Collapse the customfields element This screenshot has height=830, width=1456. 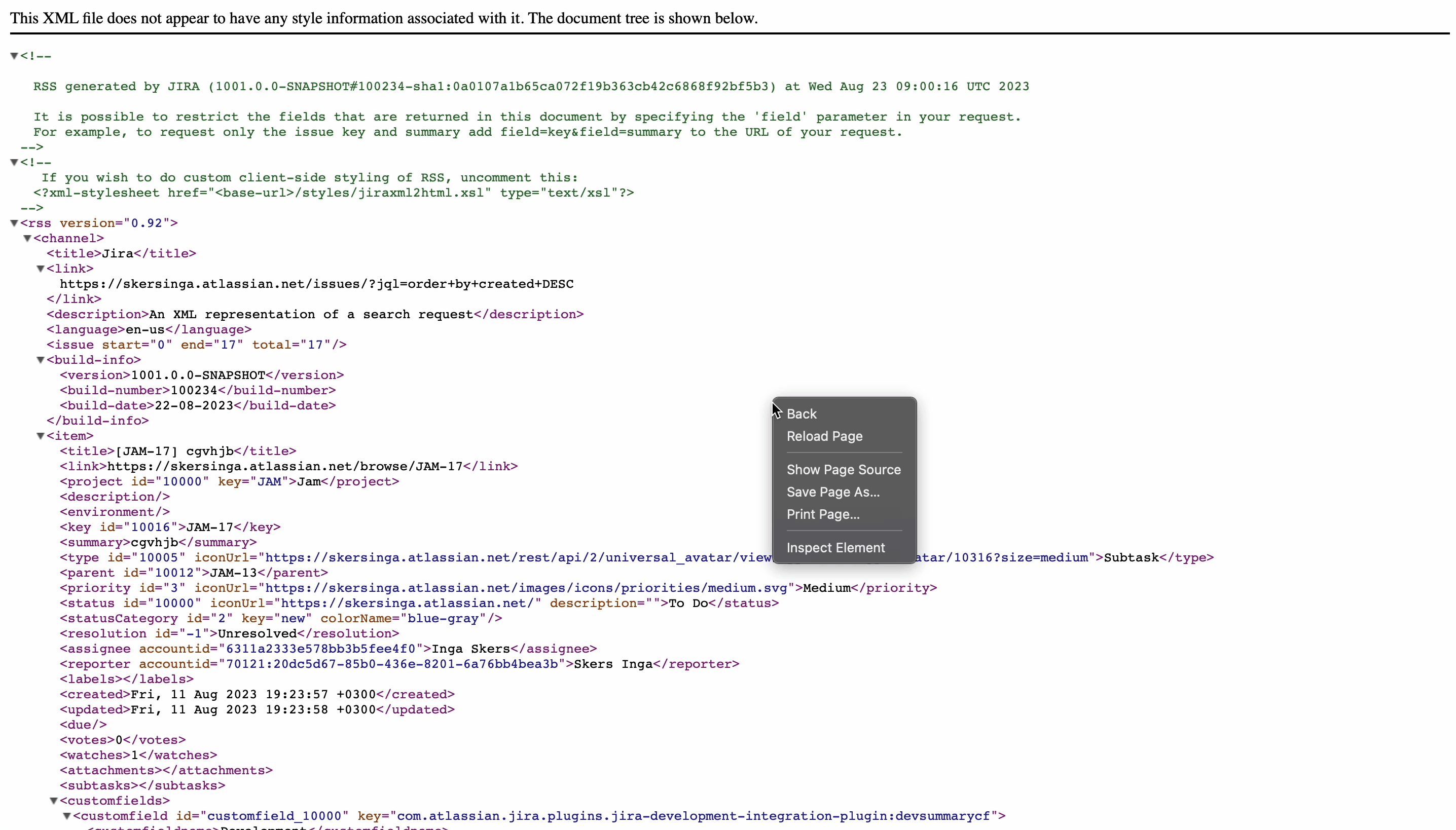click(54, 801)
